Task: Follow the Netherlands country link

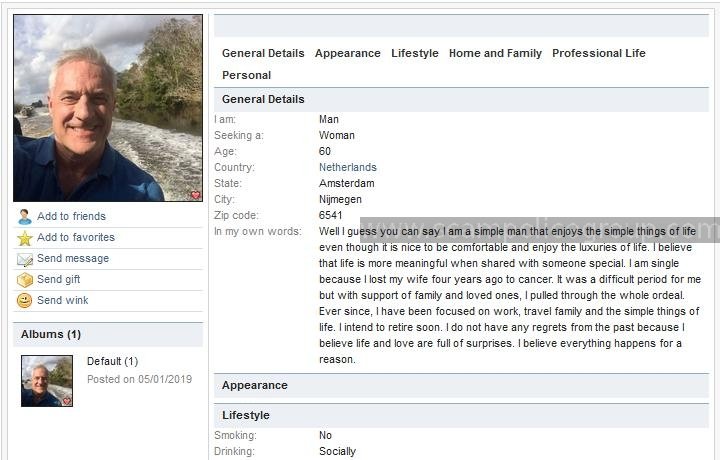Action: pos(348,167)
